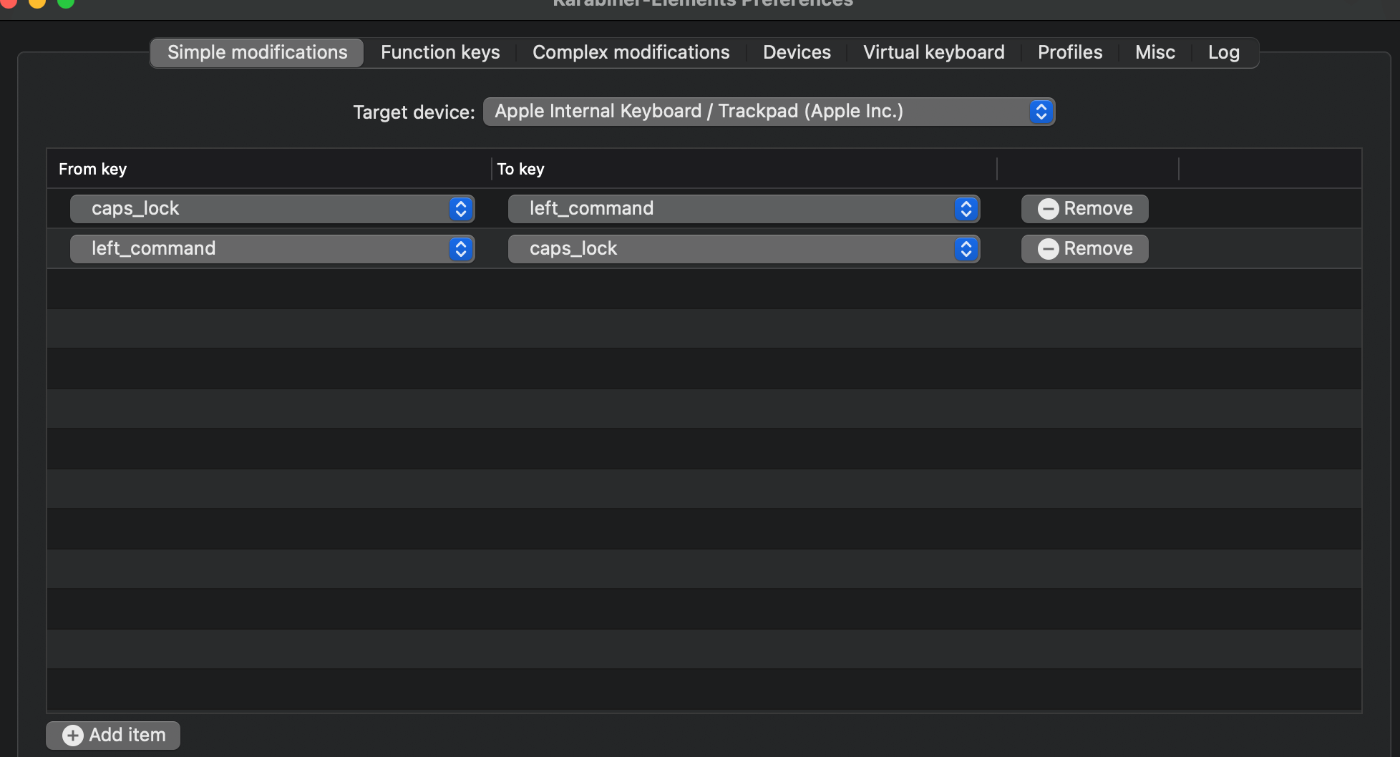
Task: Open the Devices tab
Action: coord(797,53)
